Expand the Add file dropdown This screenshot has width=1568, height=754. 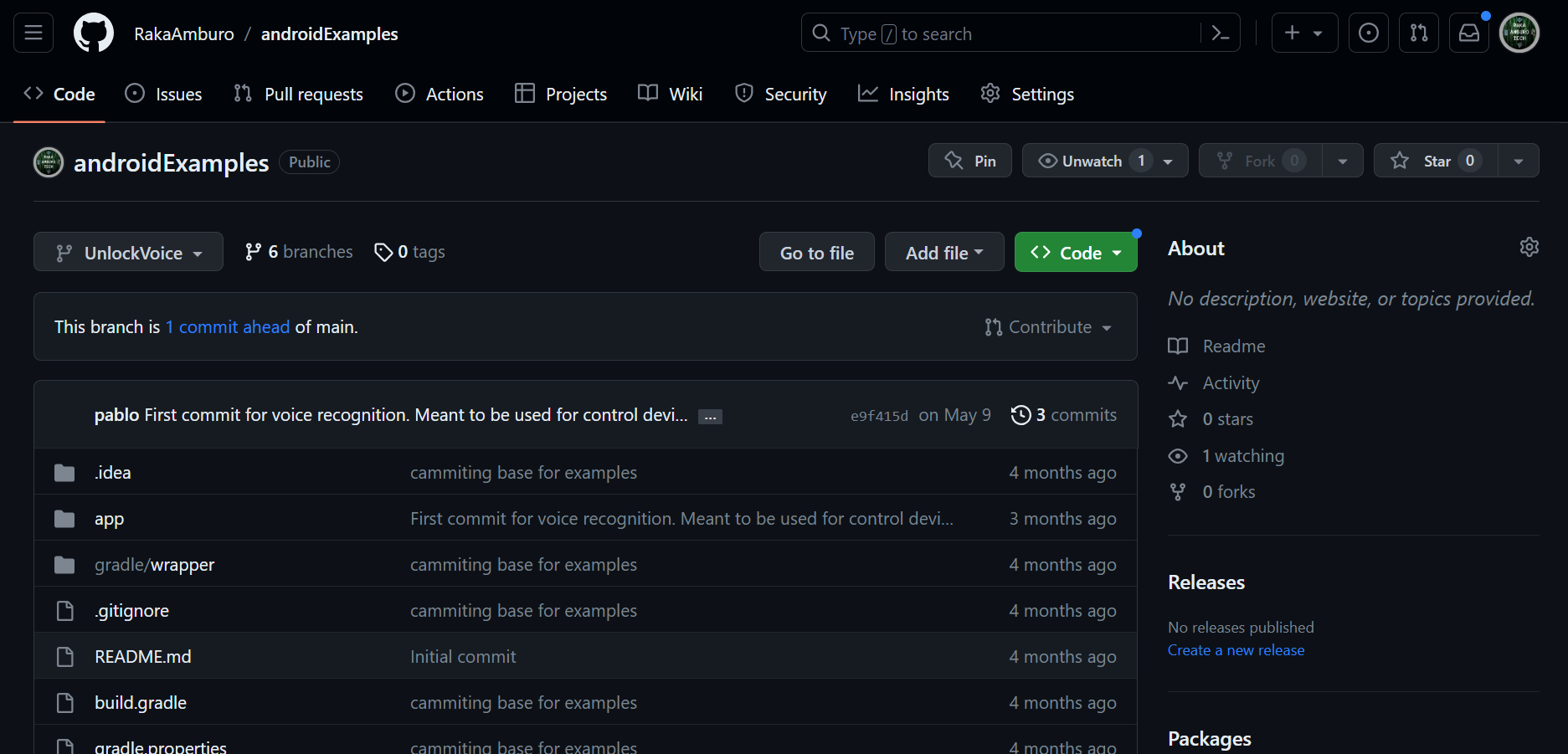943,252
